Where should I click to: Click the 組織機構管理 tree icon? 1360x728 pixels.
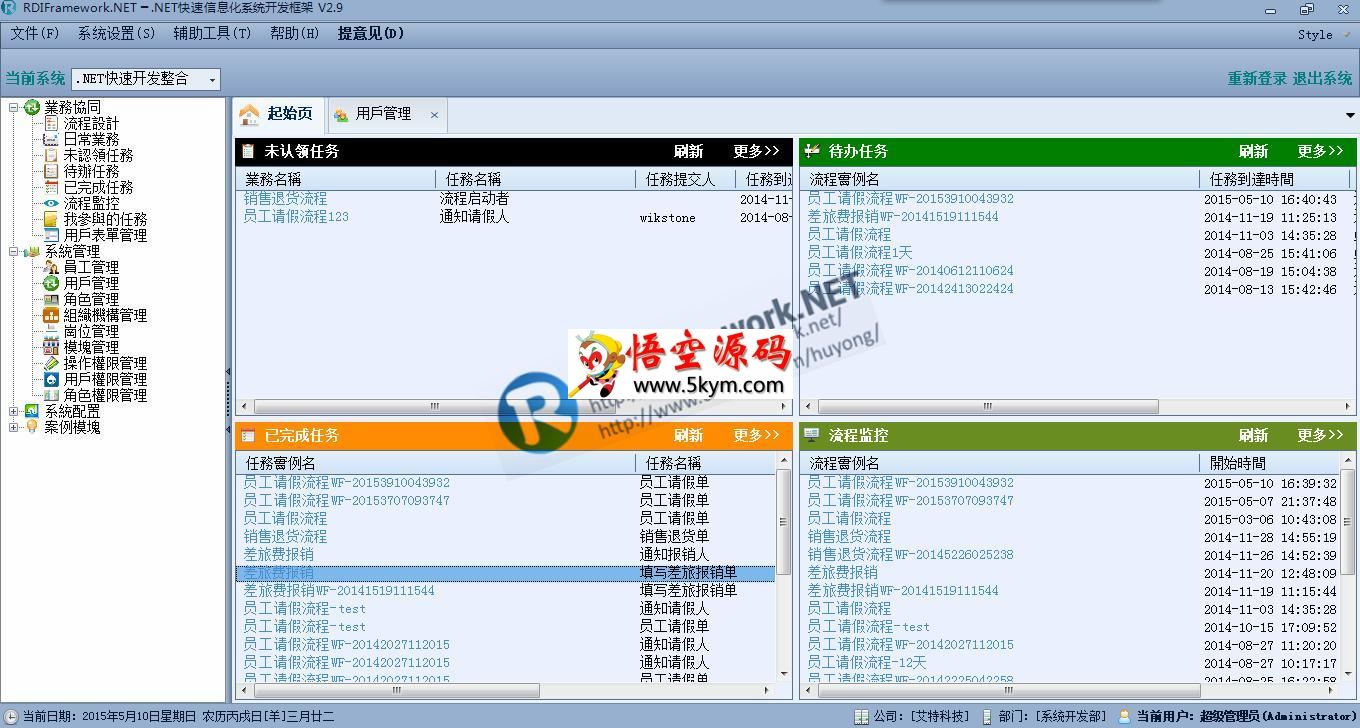(x=51, y=315)
